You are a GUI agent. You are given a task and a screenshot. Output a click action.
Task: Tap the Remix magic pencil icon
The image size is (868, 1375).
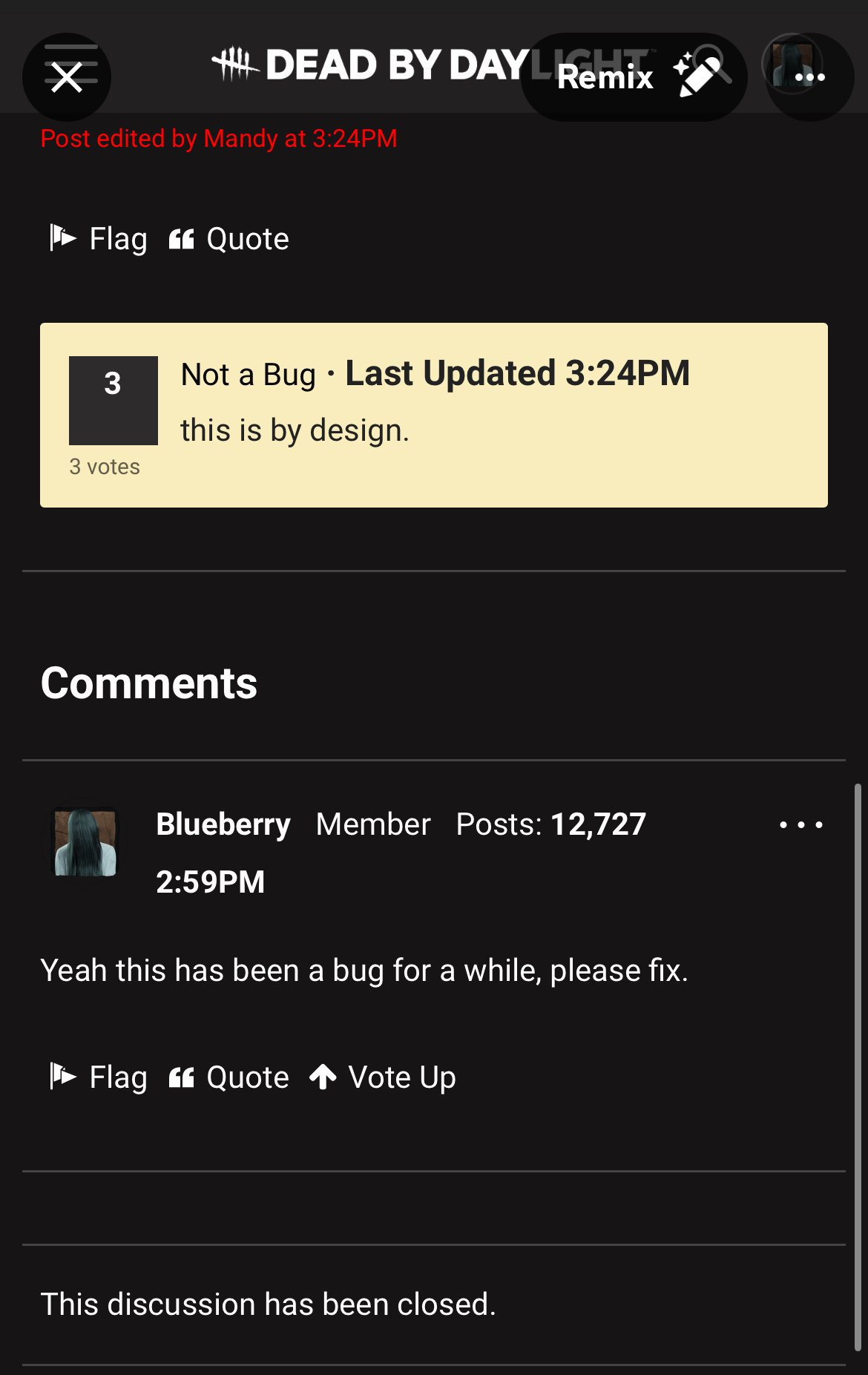695,75
